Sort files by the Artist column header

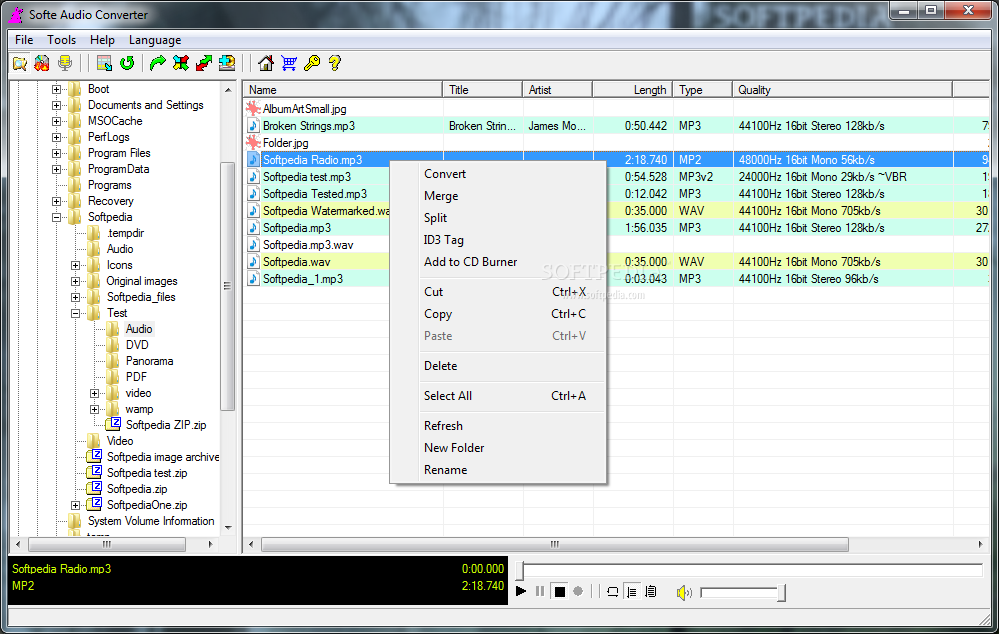coord(557,90)
